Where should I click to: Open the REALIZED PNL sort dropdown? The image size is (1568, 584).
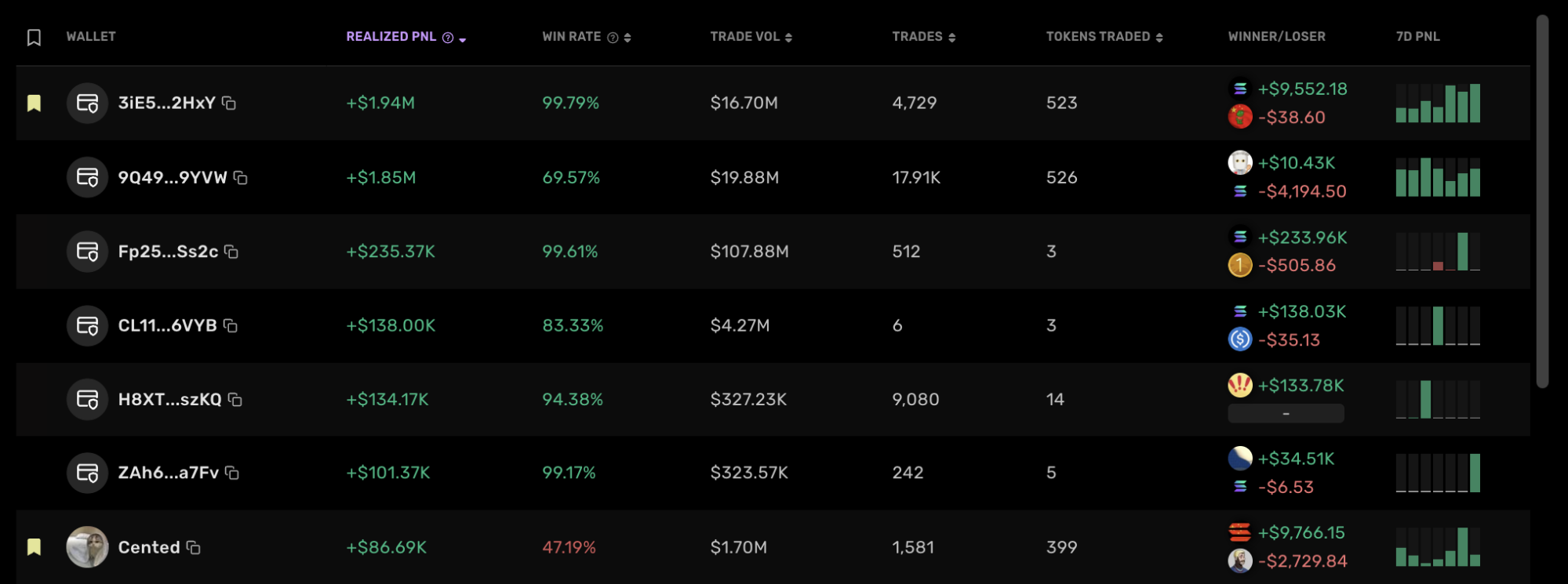[462, 37]
